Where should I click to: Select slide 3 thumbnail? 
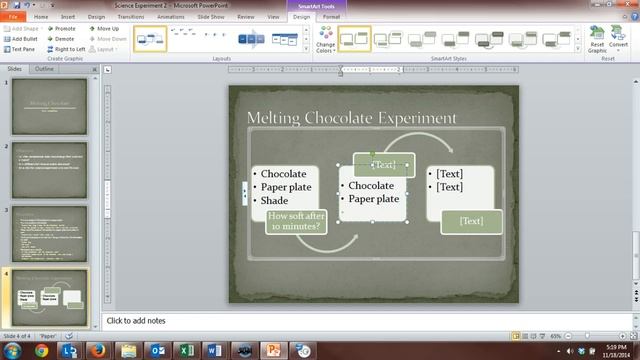pos(49,234)
